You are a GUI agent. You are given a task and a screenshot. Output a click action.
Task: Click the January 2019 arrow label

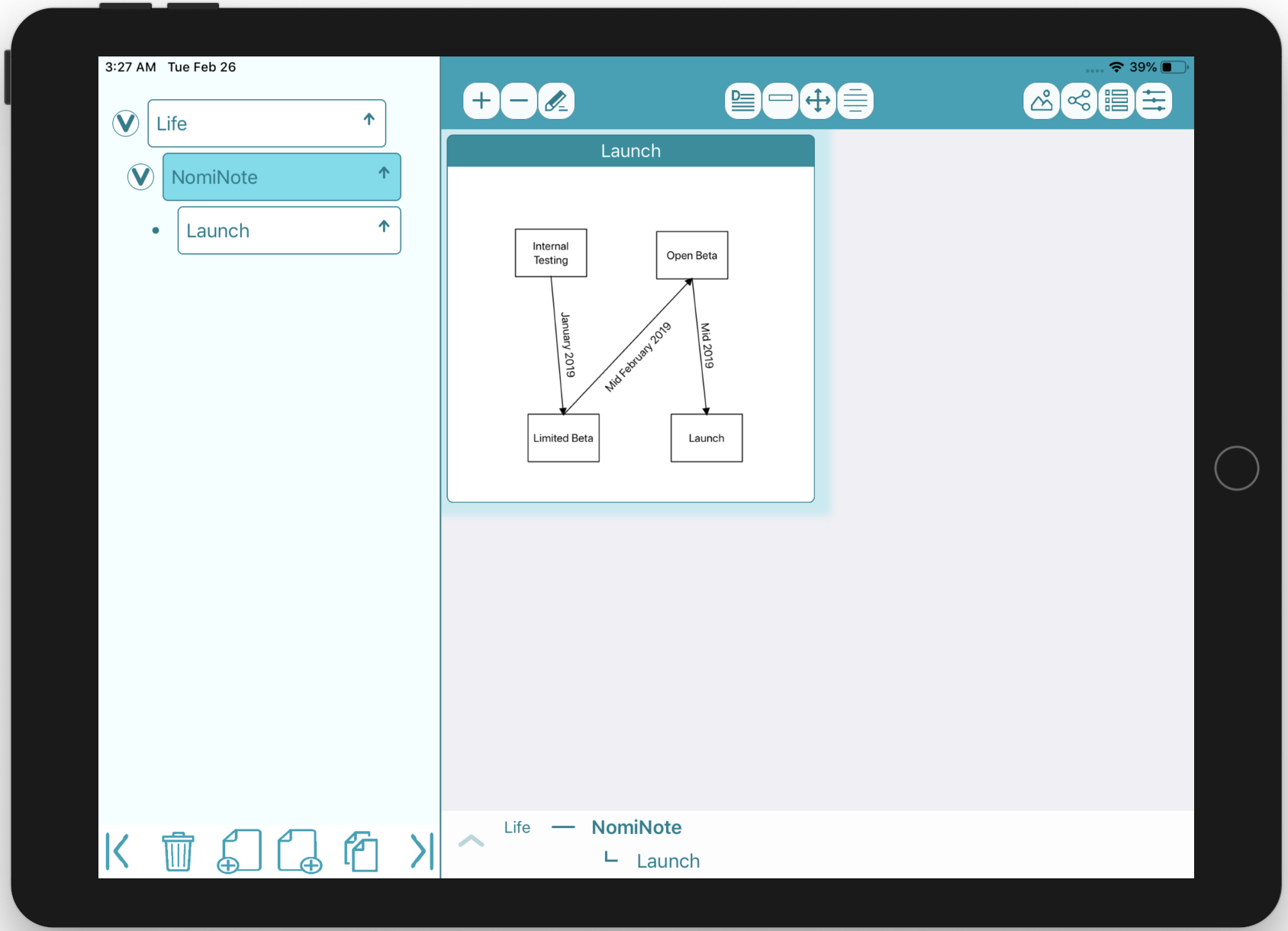(568, 344)
